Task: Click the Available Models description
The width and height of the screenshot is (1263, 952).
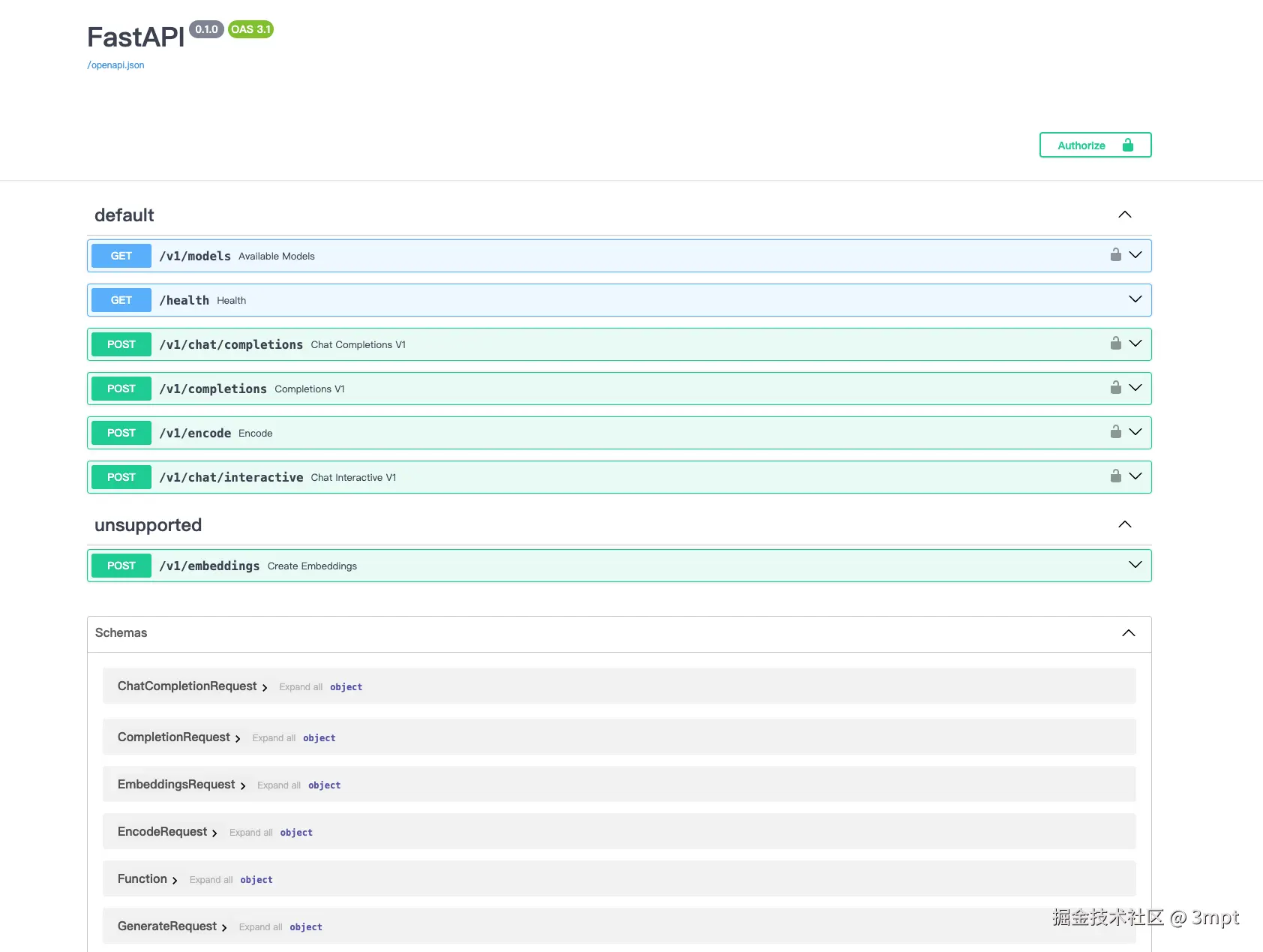Action: 277,257
